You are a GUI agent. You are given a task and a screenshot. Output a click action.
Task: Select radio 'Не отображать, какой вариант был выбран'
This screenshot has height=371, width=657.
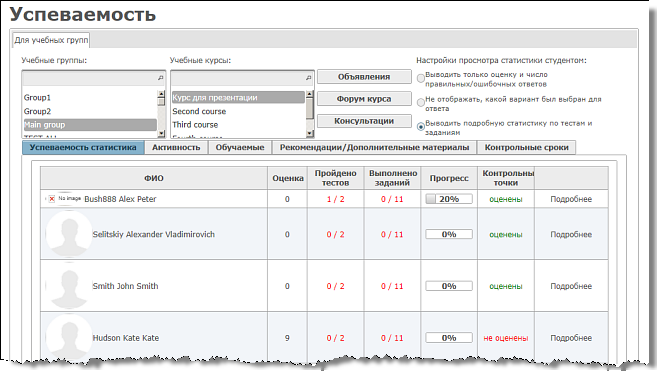(421, 103)
